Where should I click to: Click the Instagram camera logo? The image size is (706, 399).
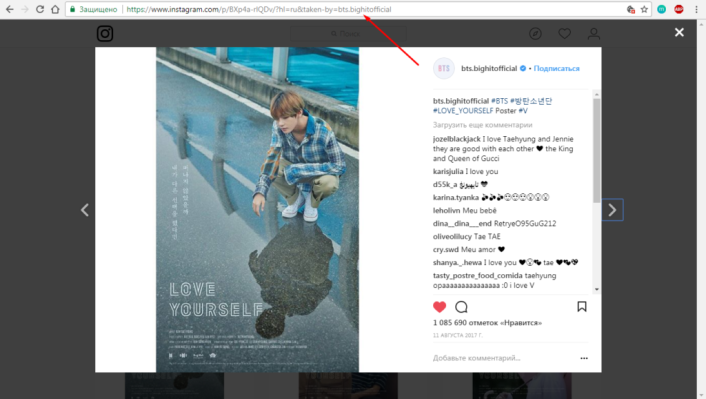pos(105,33)
